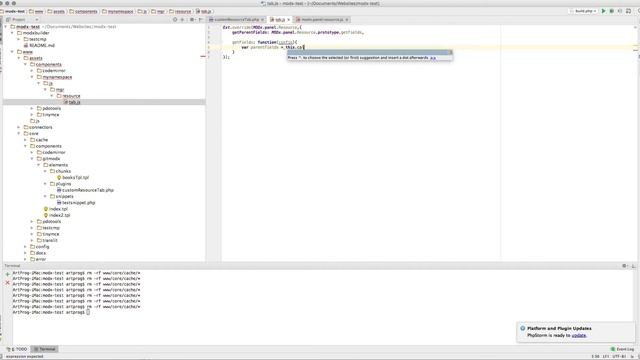Viewport: 640px width, 360px height.
Task: Open the build.php run configuration dropdown
Action: (x=585, y=11)
